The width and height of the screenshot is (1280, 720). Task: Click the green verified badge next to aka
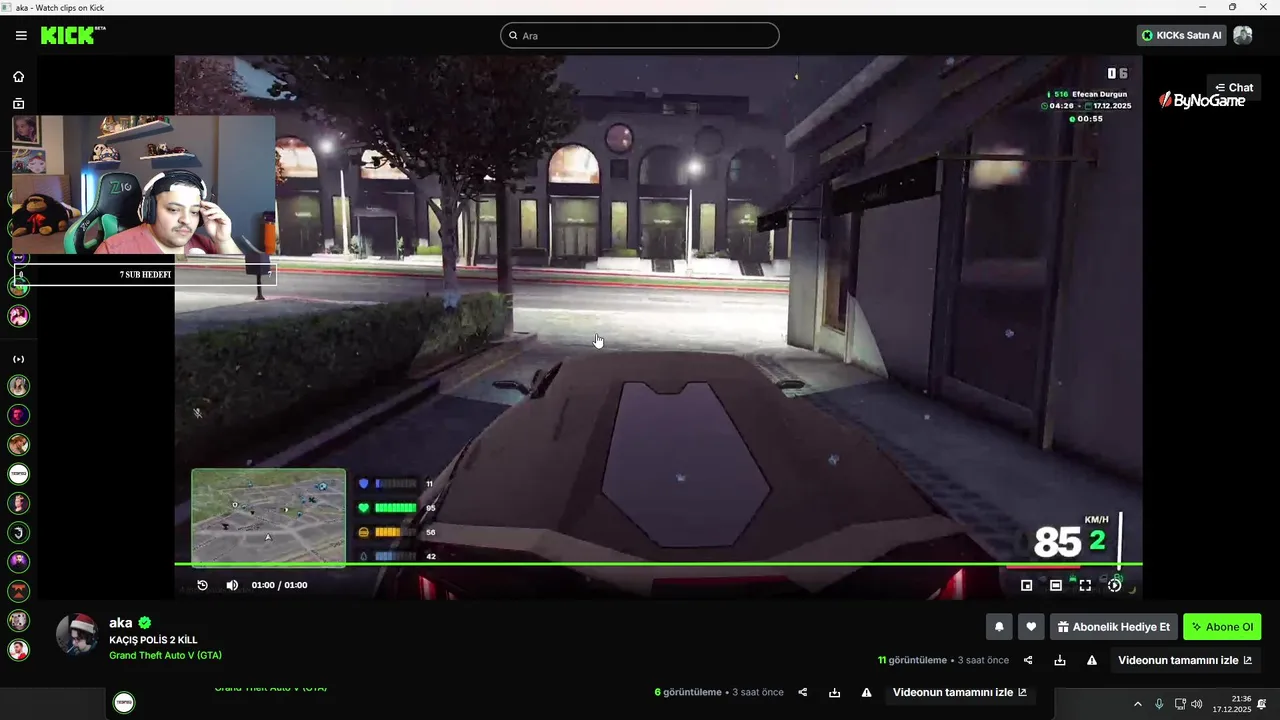[144, 622]
